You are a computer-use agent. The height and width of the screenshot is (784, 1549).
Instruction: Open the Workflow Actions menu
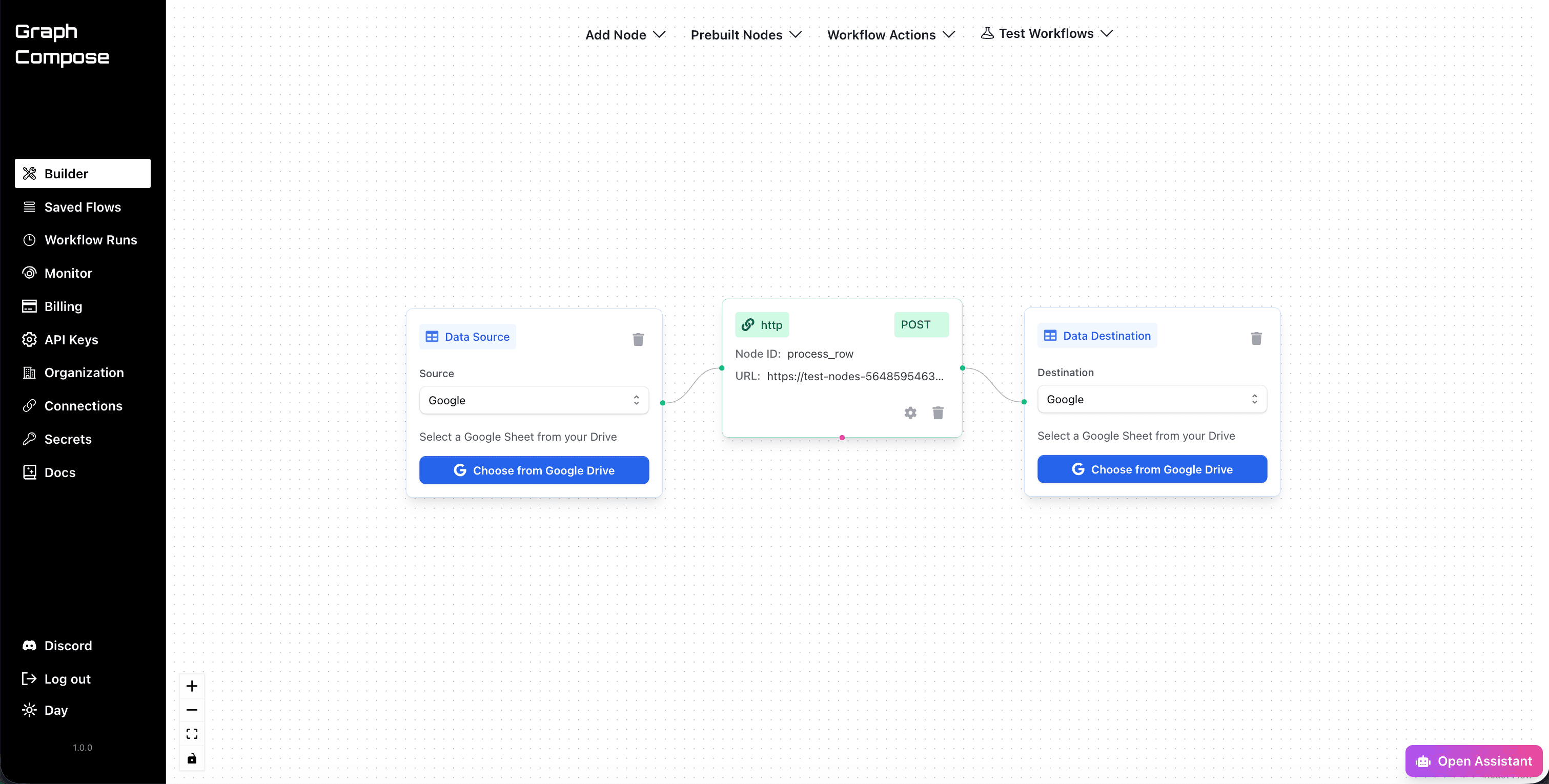click(x=890, y=34)
